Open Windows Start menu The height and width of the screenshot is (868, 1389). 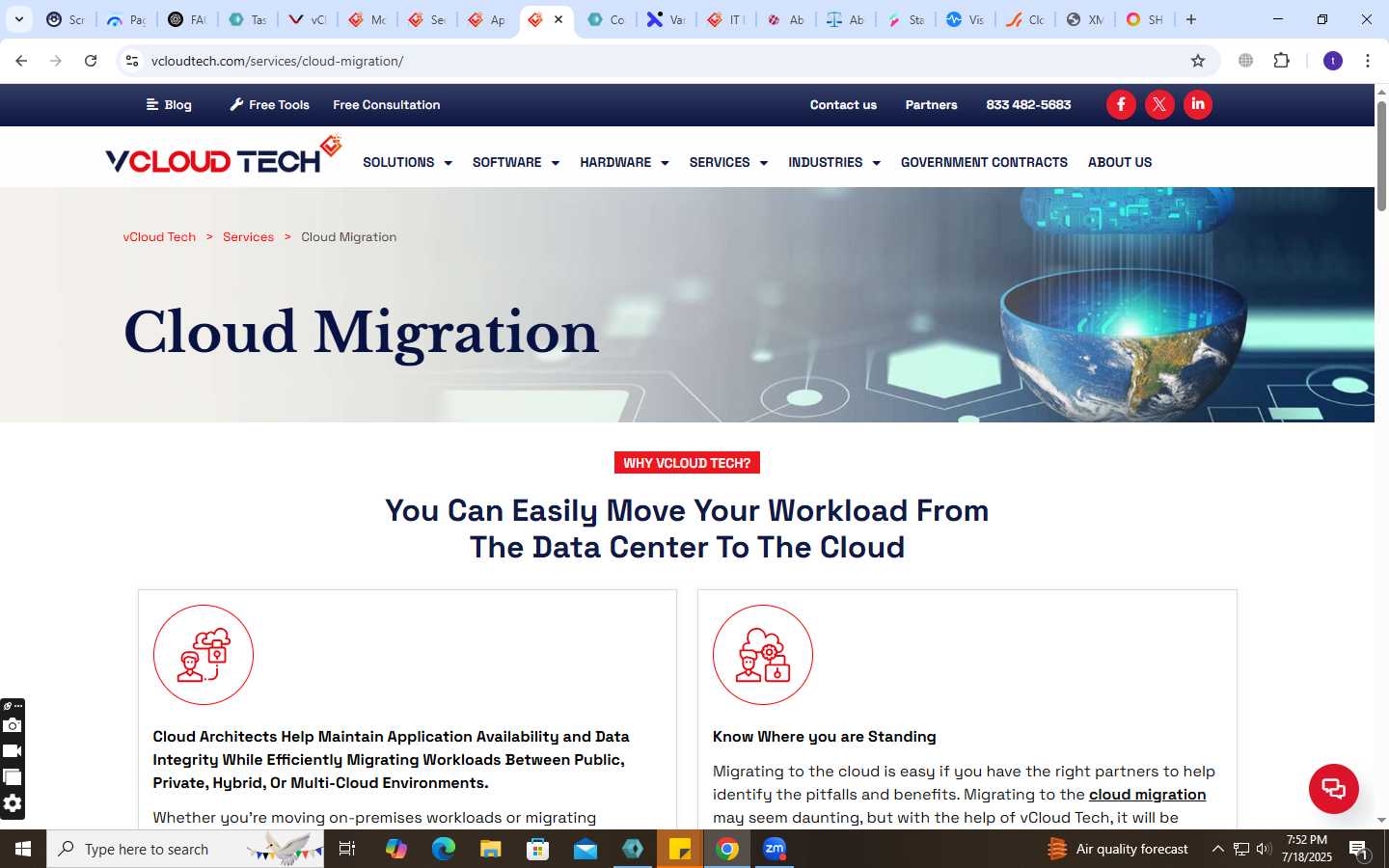coord(23,849)
